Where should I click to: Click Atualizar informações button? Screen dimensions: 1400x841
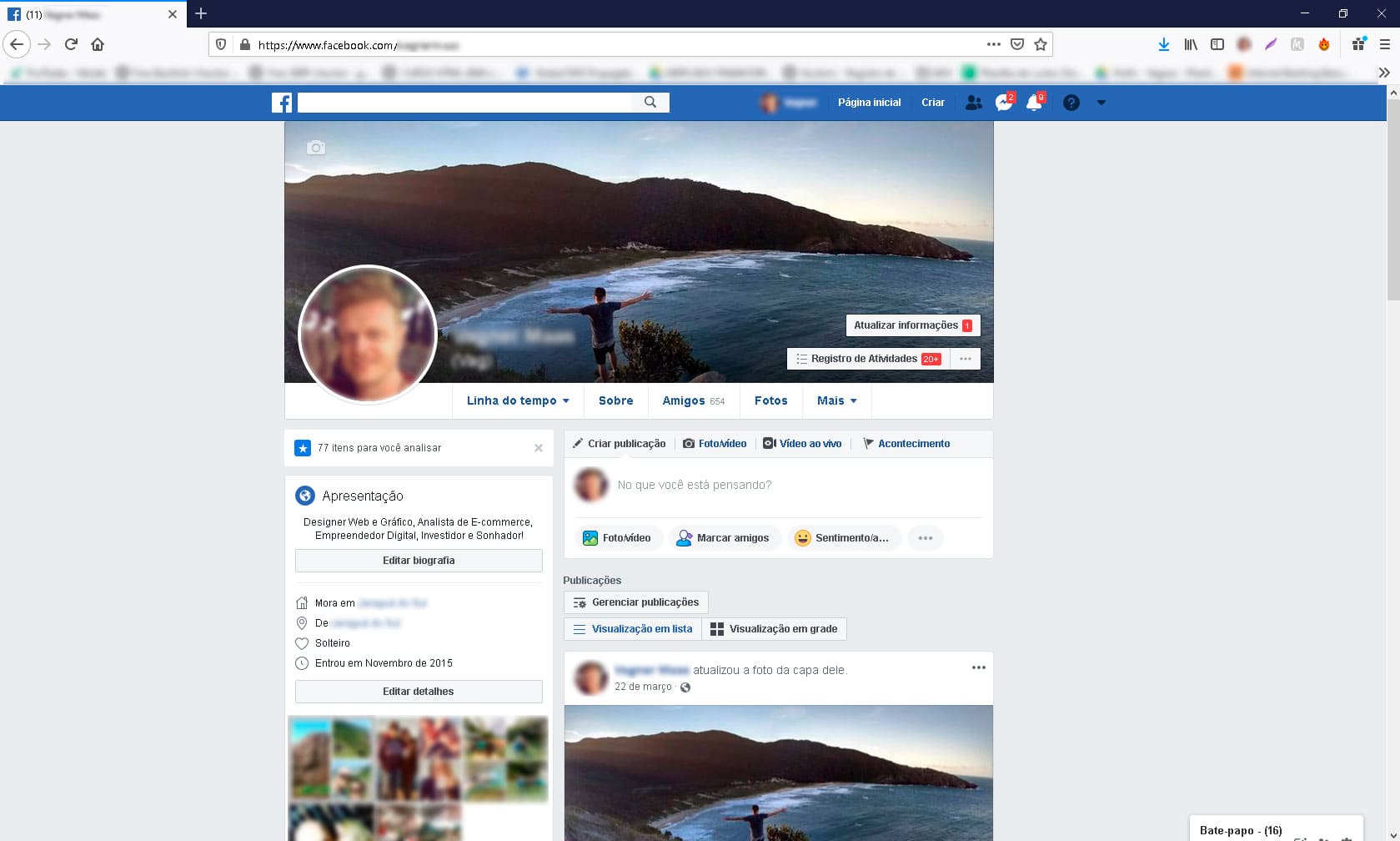[913, 325]
